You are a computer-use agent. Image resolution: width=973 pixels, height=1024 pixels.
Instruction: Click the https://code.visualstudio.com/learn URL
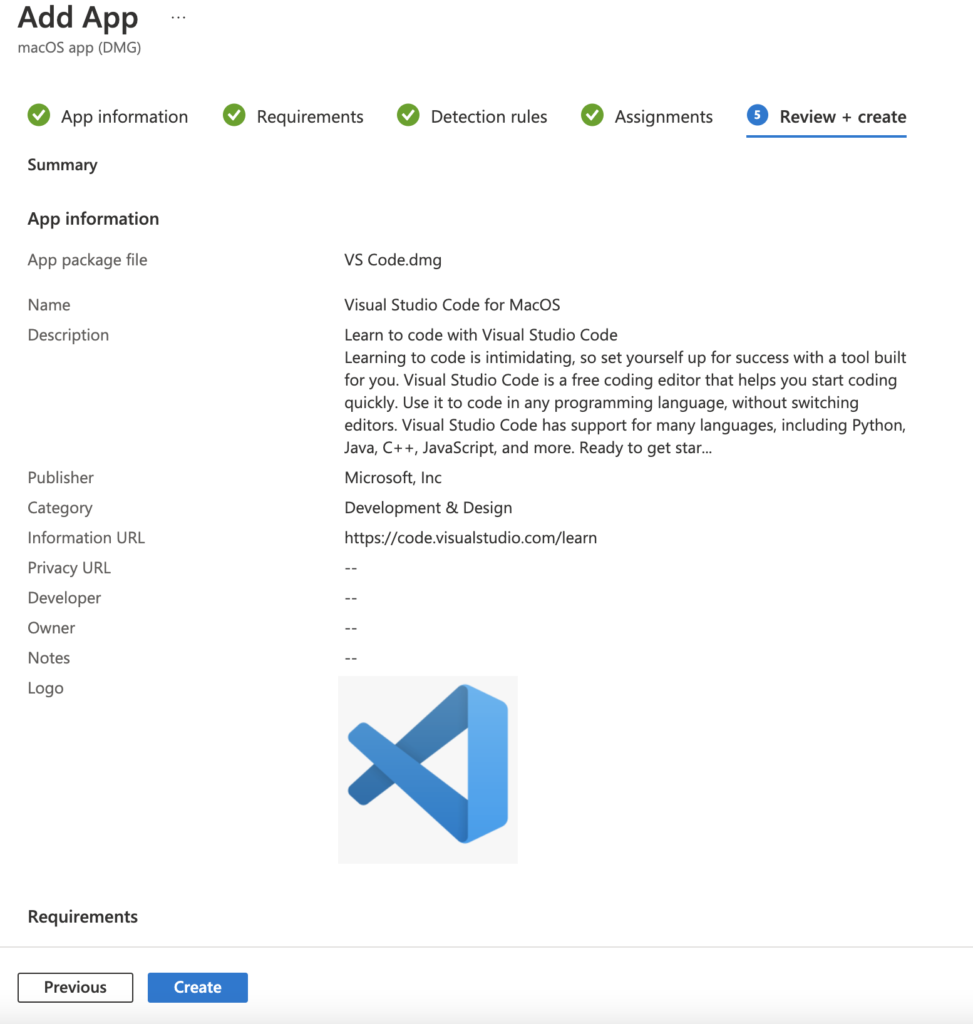coord(470,537)
